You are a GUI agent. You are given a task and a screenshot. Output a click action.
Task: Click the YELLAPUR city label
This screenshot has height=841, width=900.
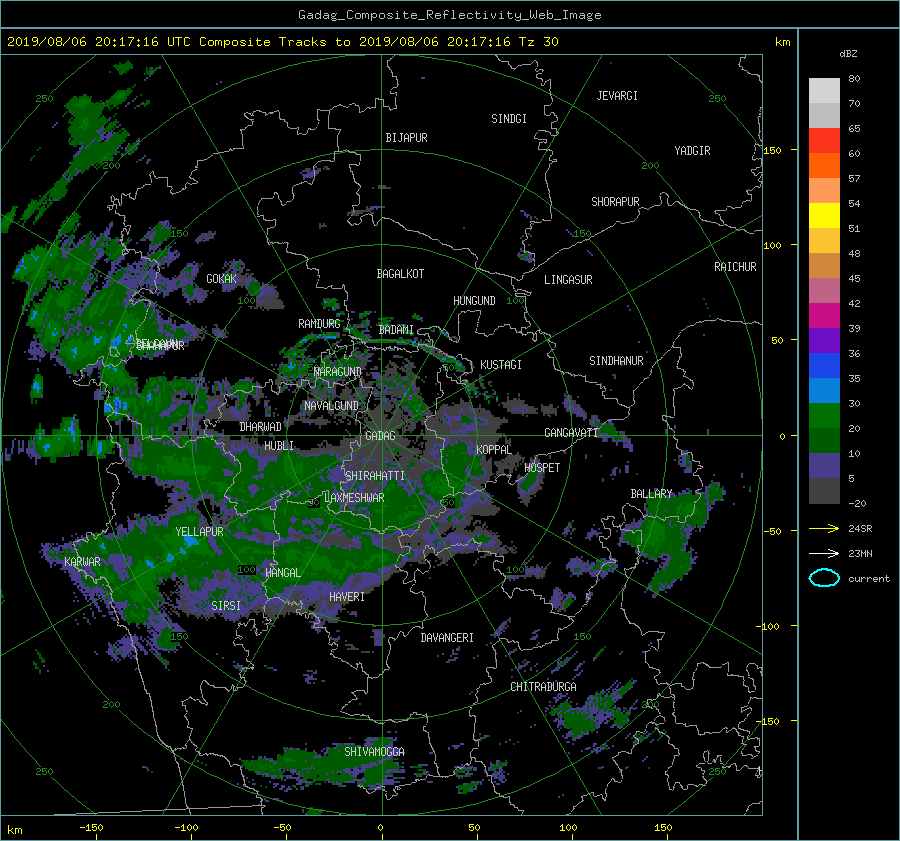point(199,532)
